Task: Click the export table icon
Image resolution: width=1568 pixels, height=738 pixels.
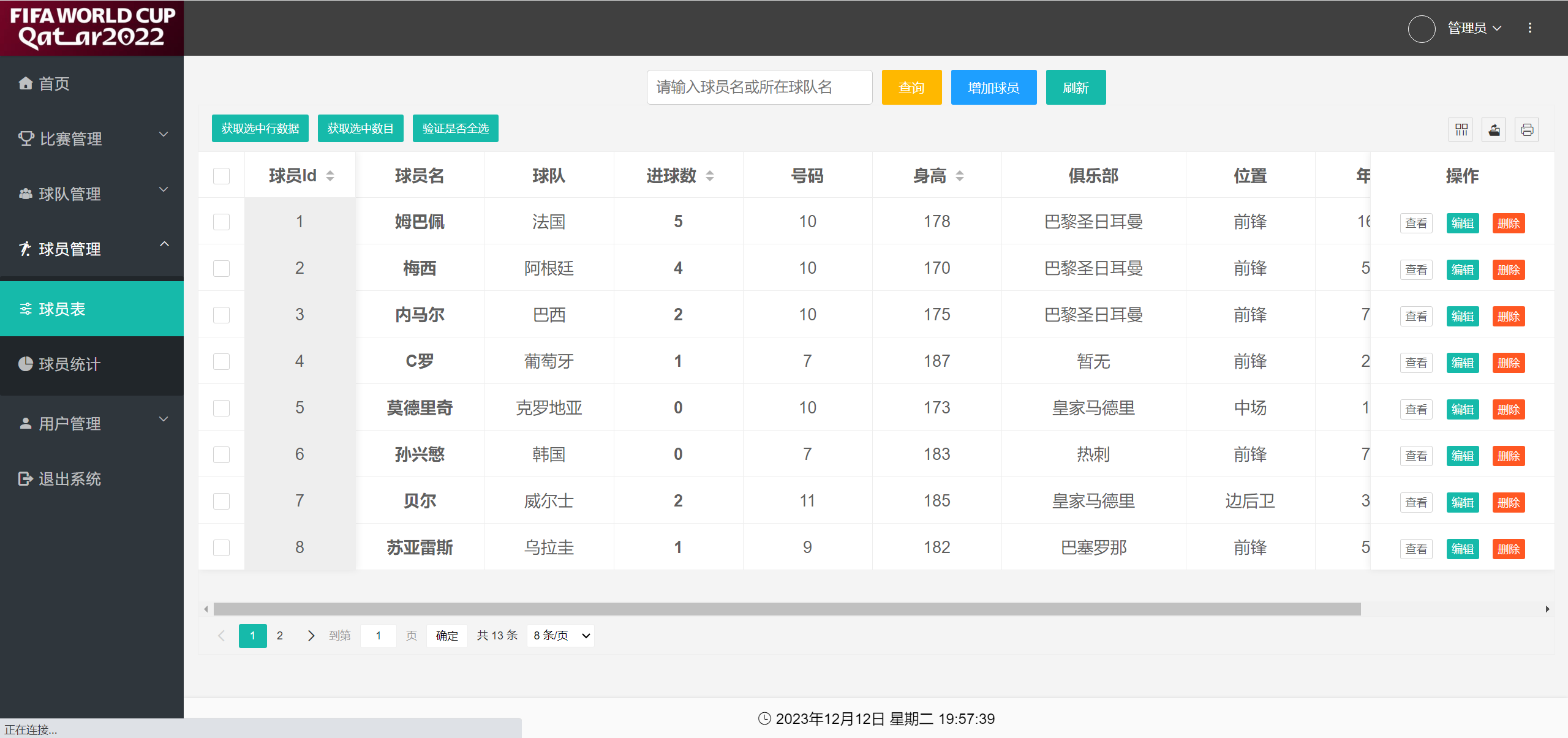Action: click(x=1494, y=130)
